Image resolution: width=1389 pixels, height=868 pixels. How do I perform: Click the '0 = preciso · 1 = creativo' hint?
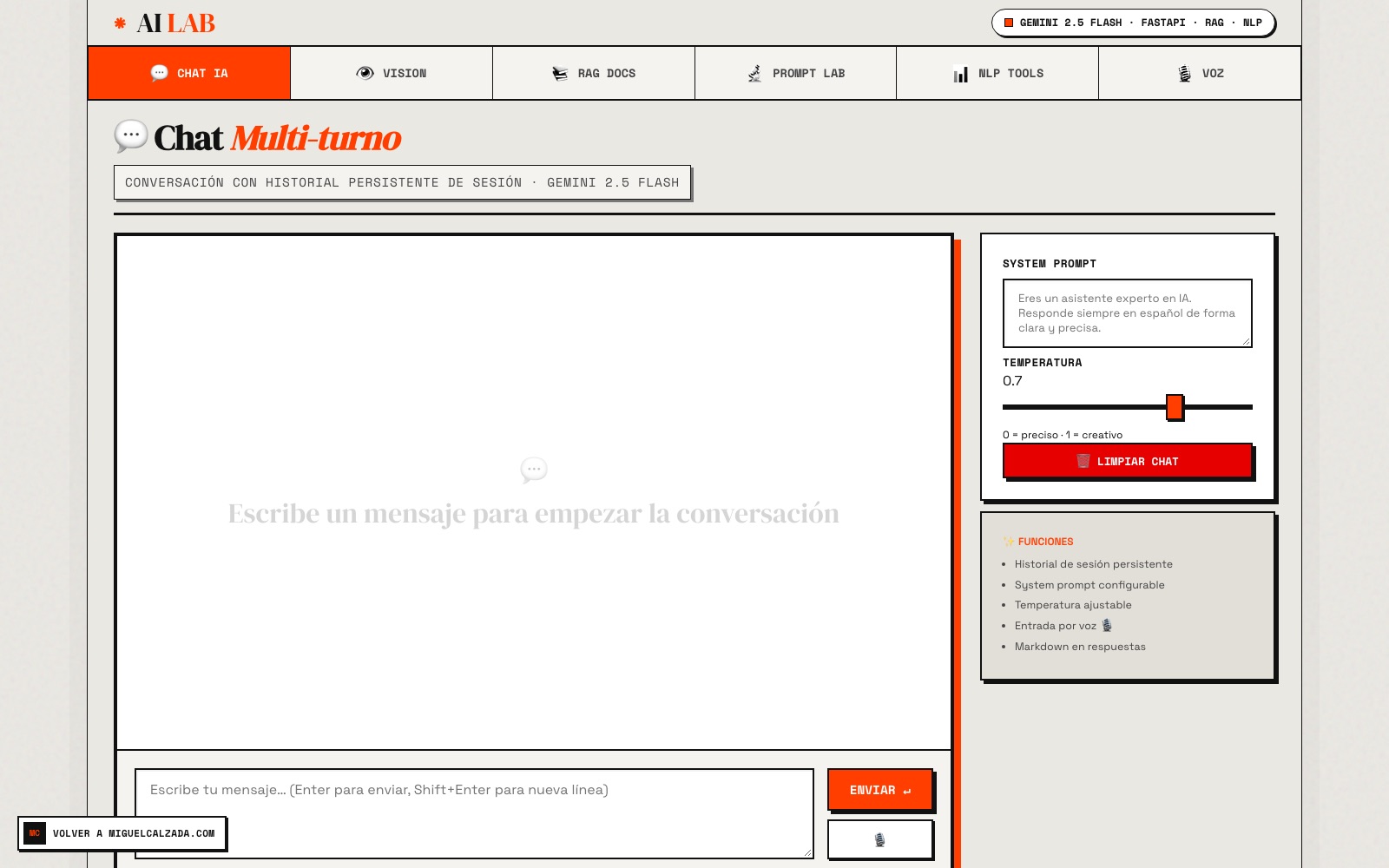point(1063,435)
